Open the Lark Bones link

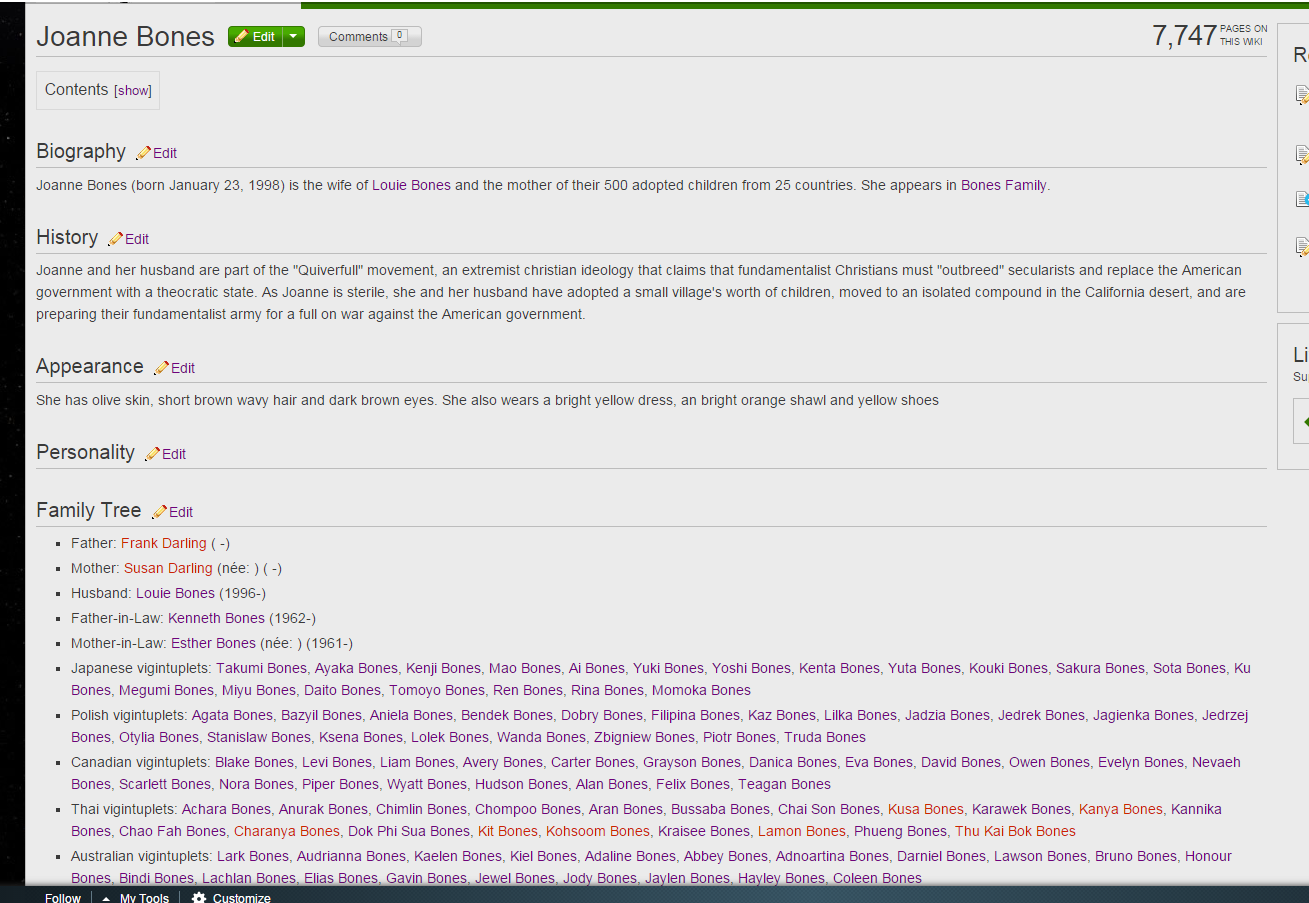click(x=252, y=856)
